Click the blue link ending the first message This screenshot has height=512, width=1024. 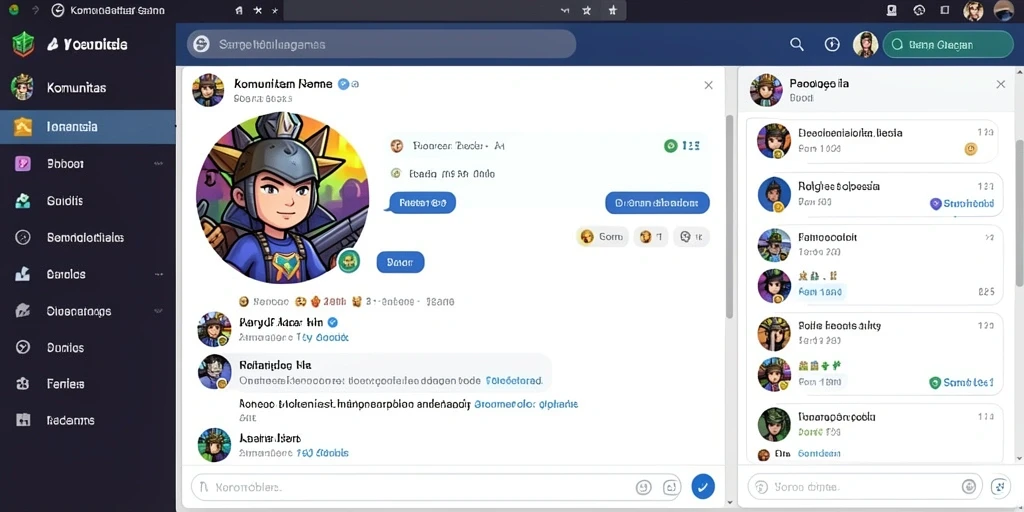click(x=513, y=380)
